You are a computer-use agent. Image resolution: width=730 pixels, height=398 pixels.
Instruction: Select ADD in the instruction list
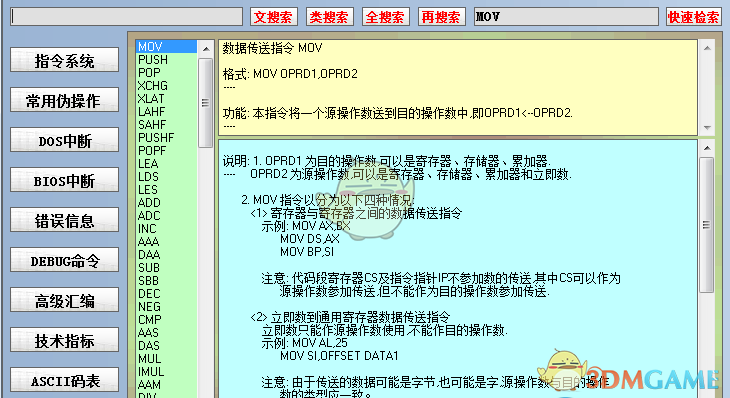(166, 203)
